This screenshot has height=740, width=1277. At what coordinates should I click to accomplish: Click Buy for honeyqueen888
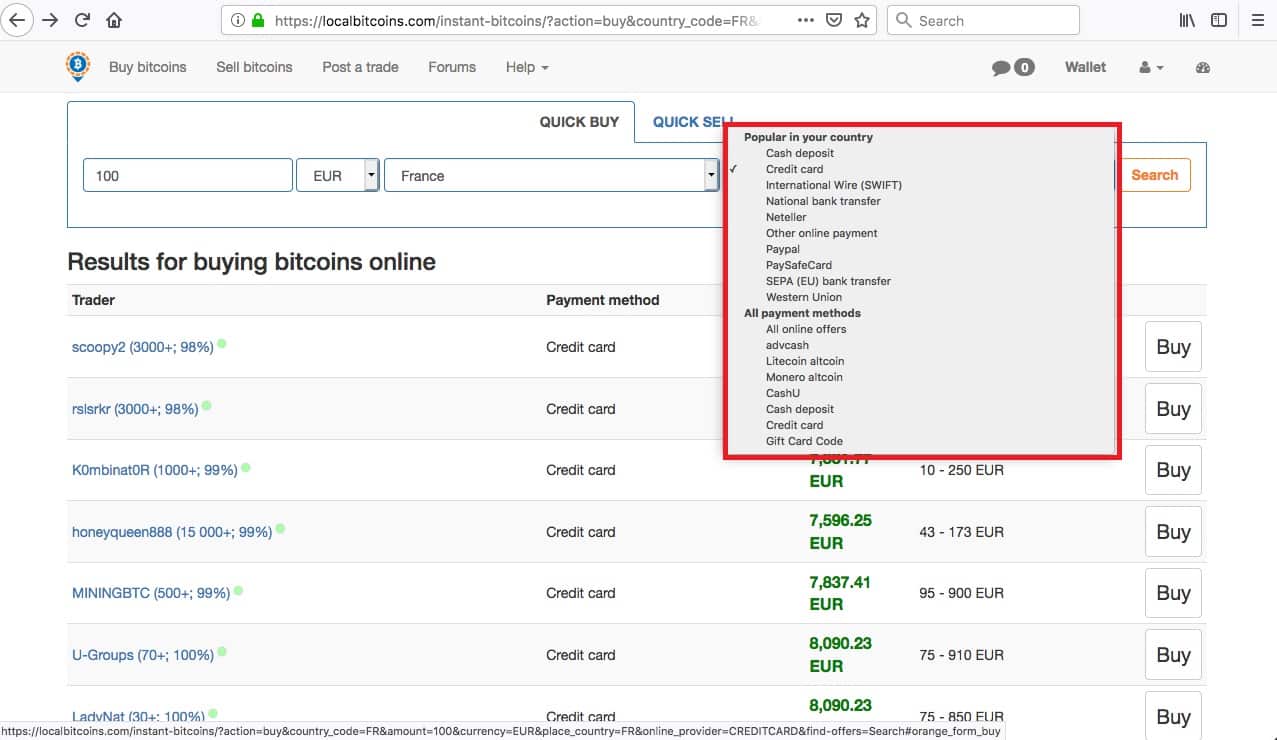tap(1173, 532)
